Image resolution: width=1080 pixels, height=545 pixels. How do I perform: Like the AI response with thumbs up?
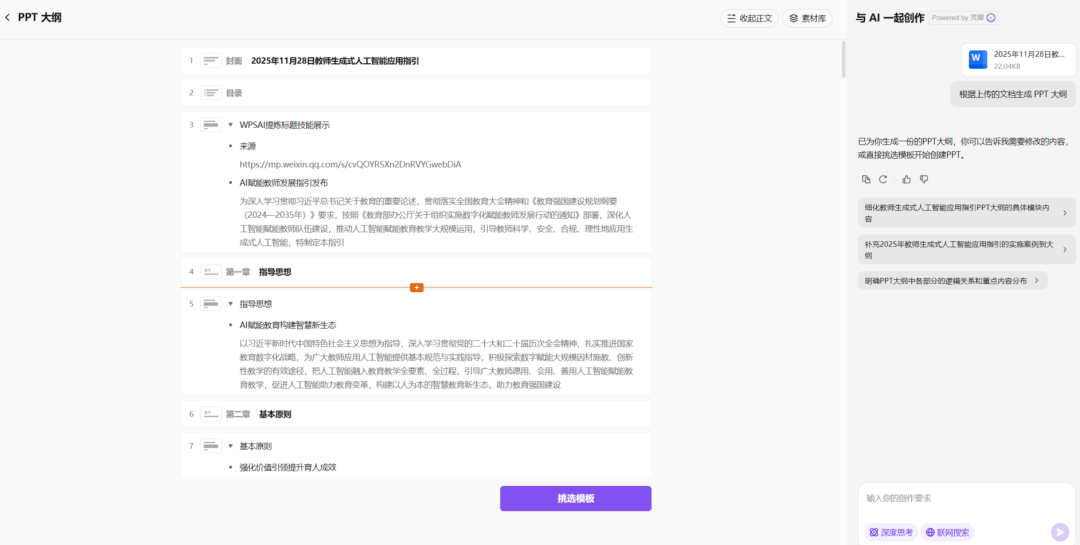(x=906, y=179)
